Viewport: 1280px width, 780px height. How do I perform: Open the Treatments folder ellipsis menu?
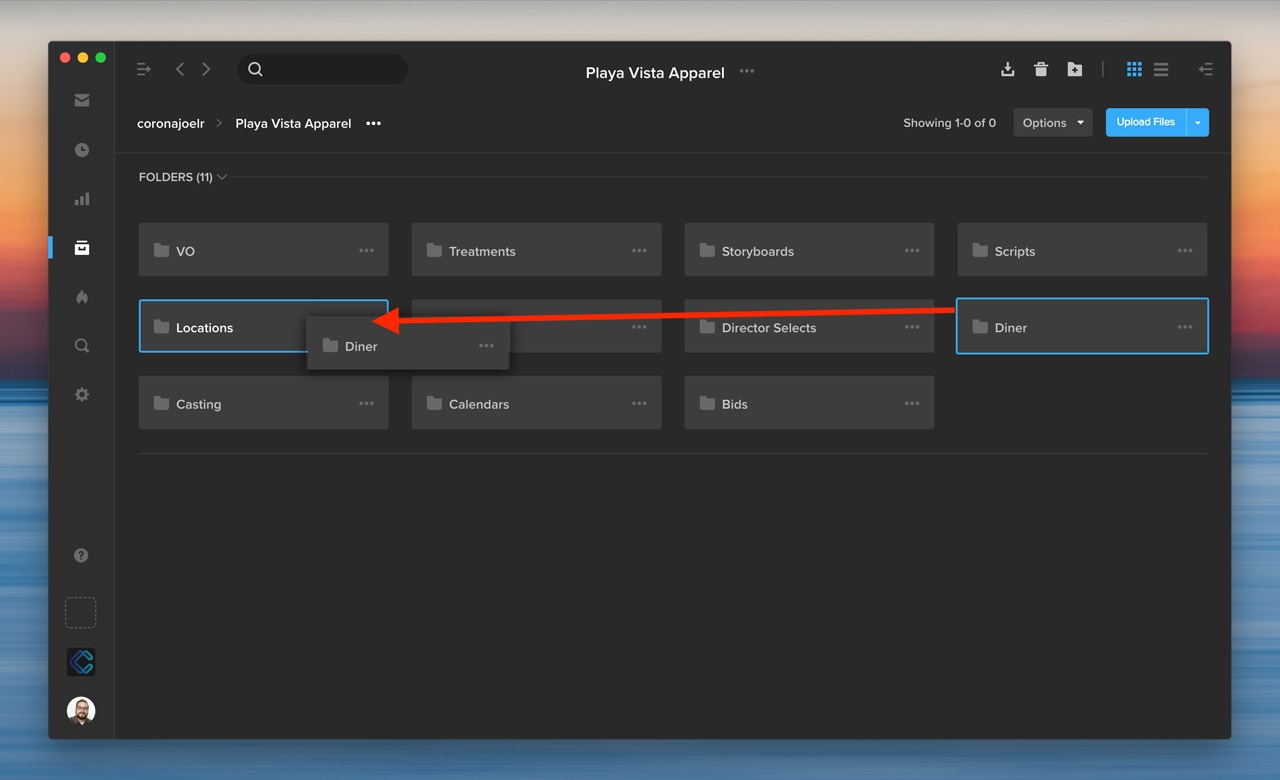click(640, 251)
